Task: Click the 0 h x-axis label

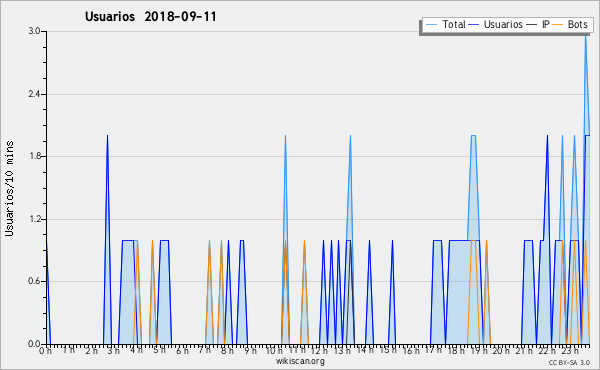Action: click(x=45, y=350)
